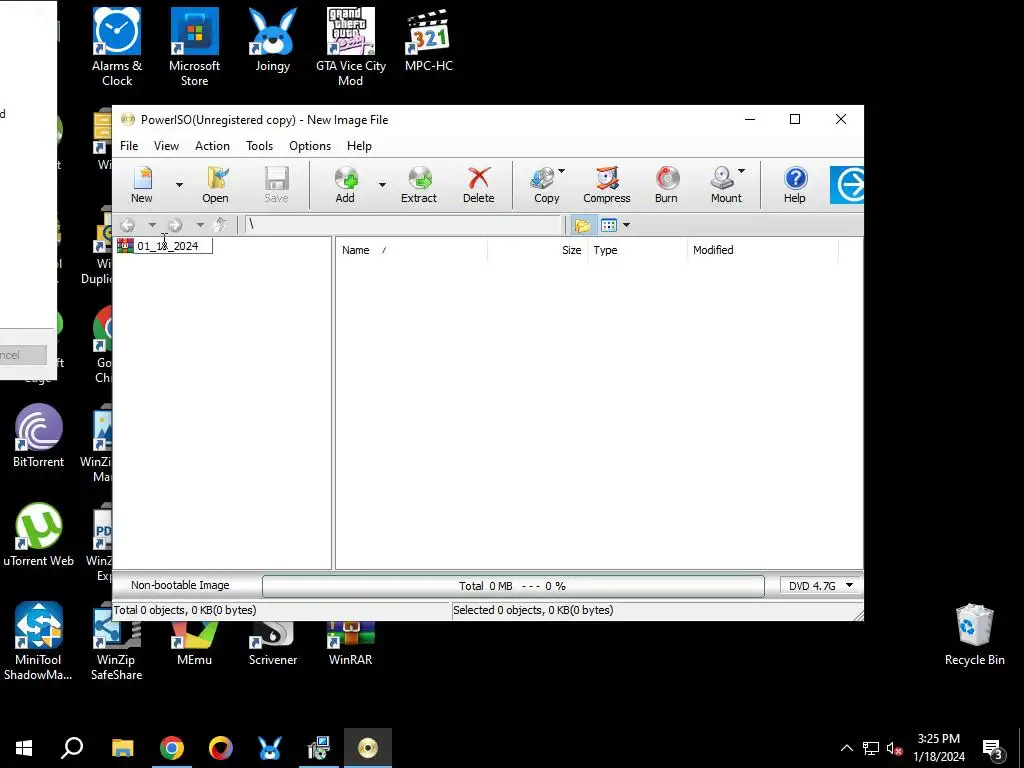Open the uTorrent Web desktop shortcut
The image size is (1024, 768).
coord(39,535)
